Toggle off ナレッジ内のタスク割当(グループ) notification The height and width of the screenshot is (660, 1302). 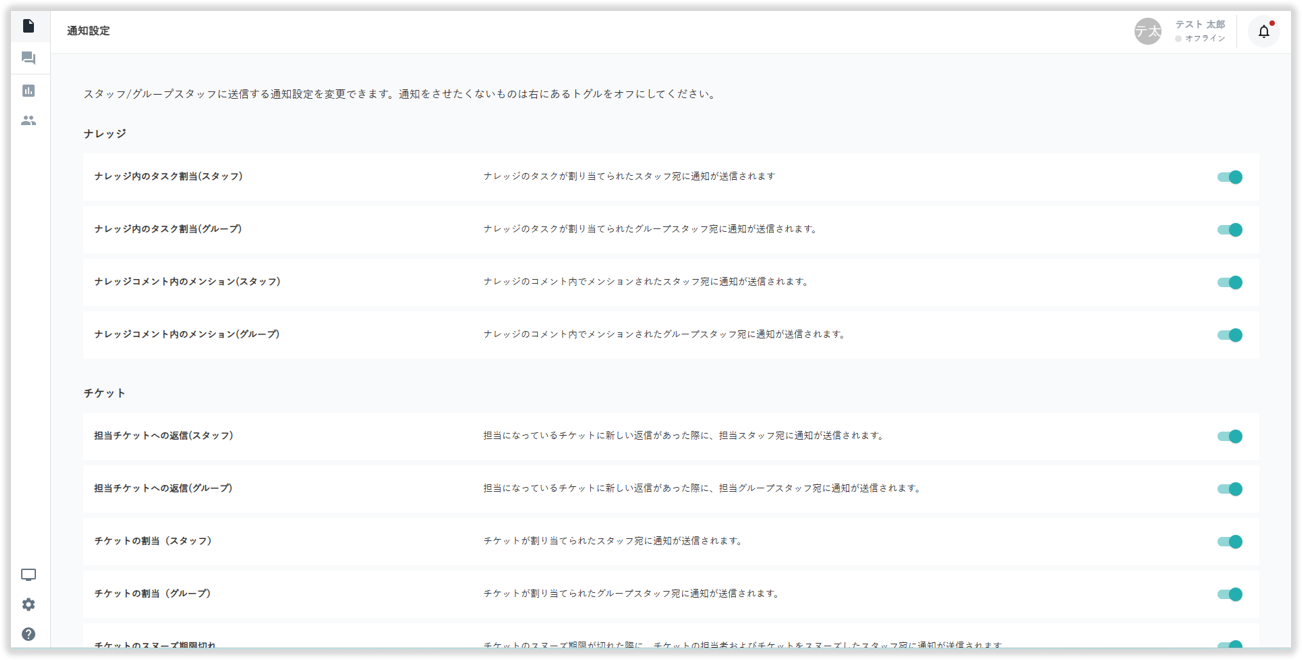1229,230
